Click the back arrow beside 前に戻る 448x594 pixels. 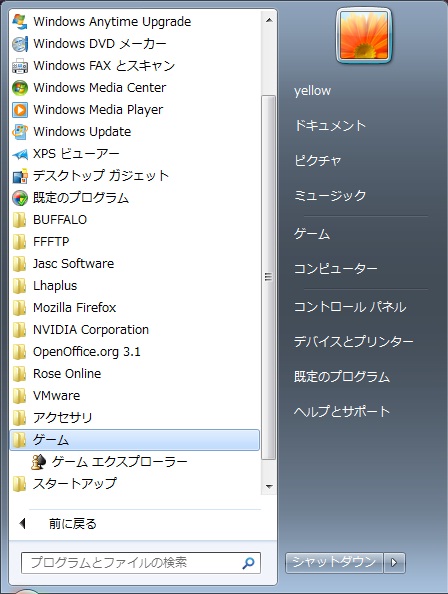tap(22, 524)
